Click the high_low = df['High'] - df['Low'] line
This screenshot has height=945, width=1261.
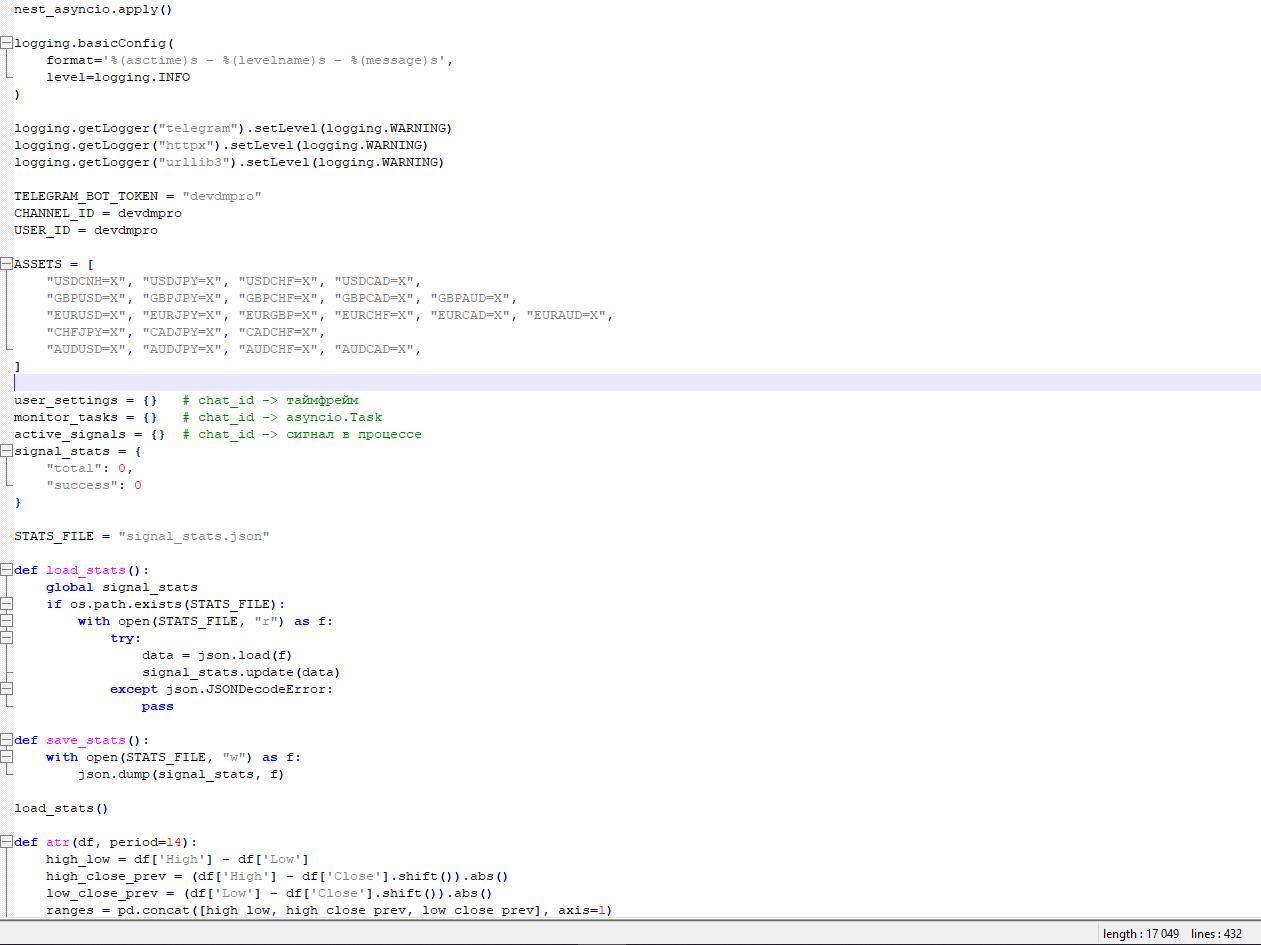(178, 859)
